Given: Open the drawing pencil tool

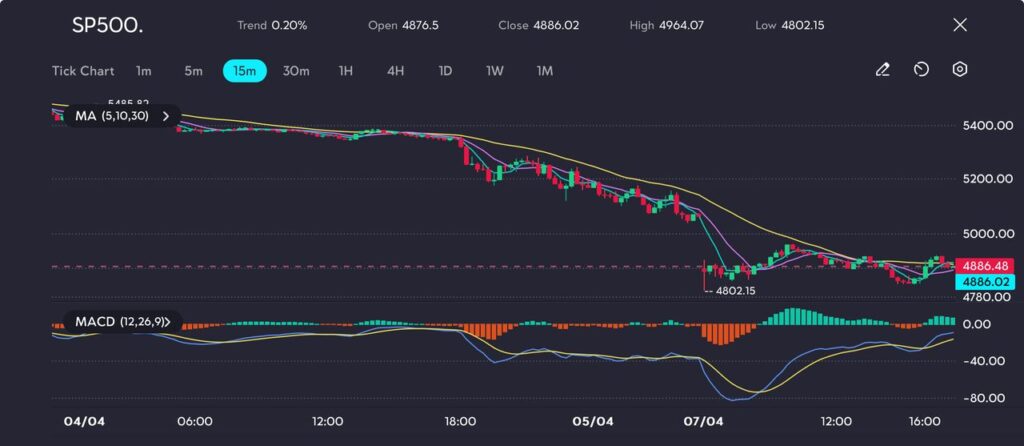Looking at the screenshot, I should (882, 70).
